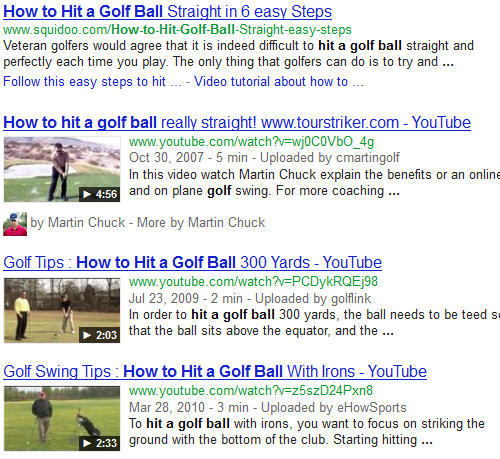Screen dimensions: 500x459
Task: Click the play badge showing 4:56
Action: coord(99,194)
